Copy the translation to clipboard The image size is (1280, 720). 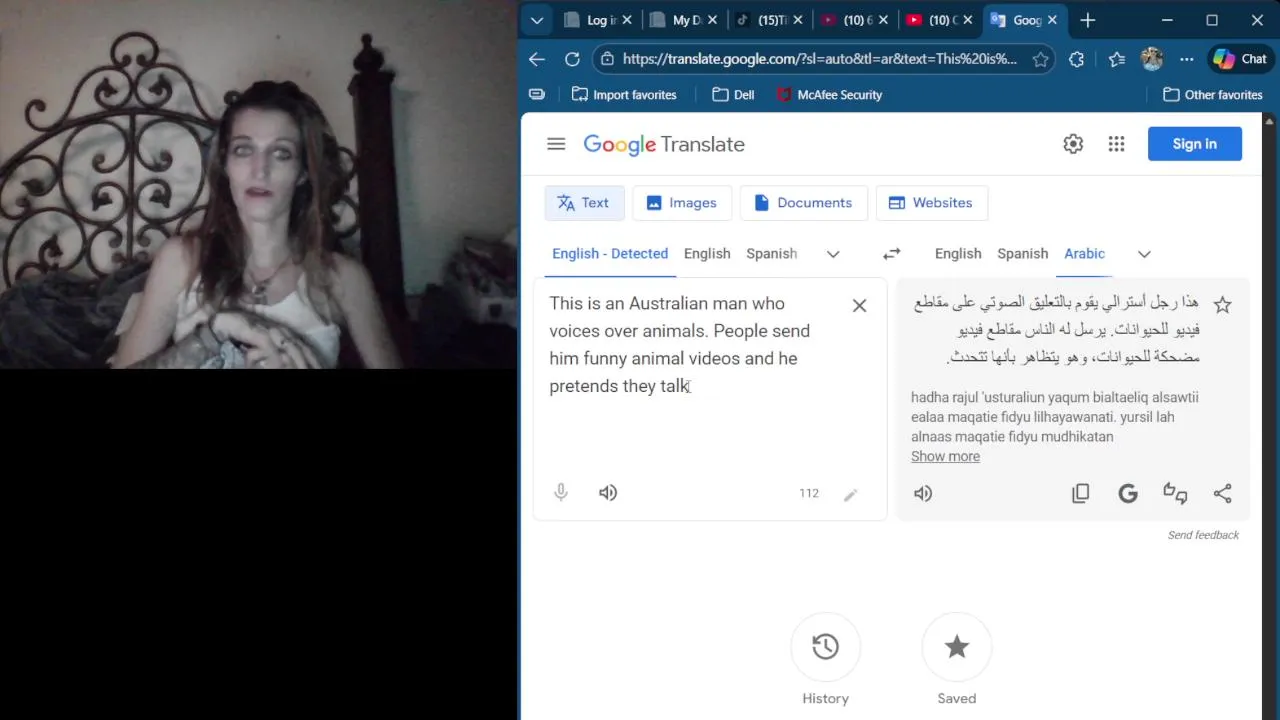1080,493
